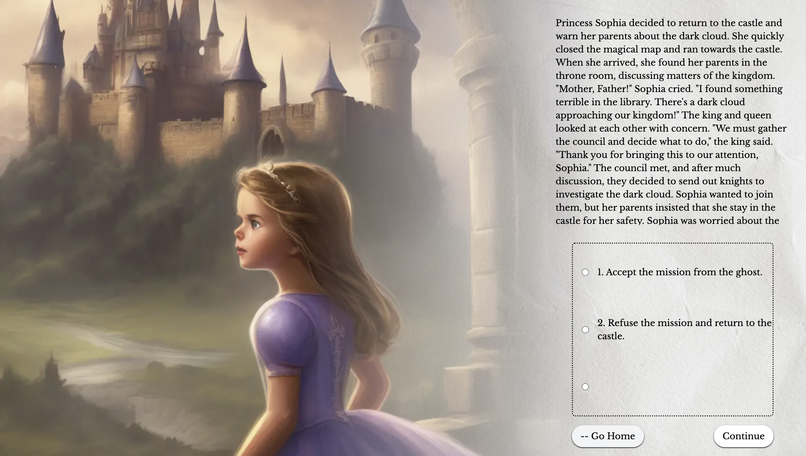Click the cut-off last line of story text
This screenshot has width=806, height=456.
pyautogui.click(x=667, y=221)
